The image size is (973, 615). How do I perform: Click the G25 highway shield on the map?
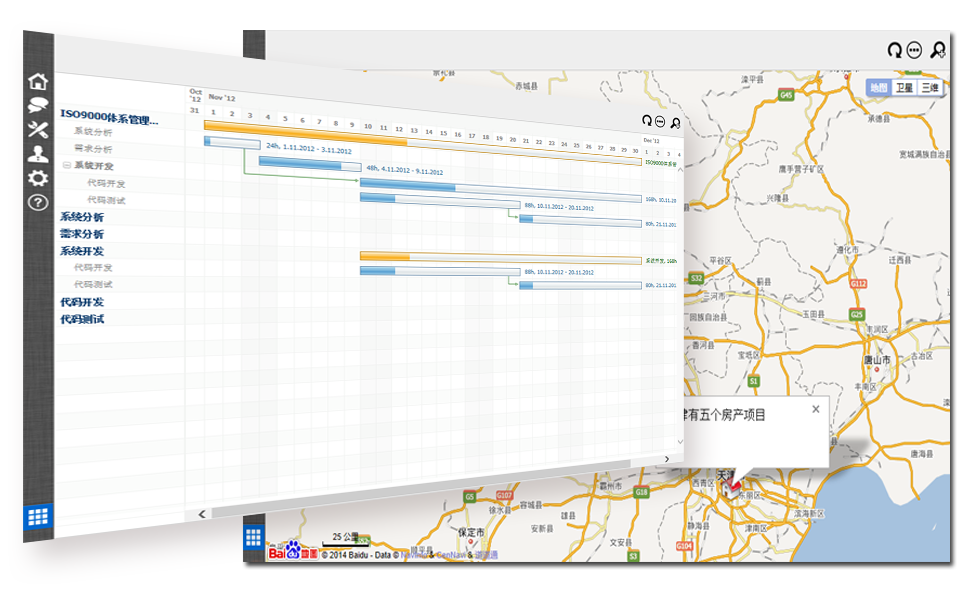pyautogui.click(x=857, y=315)
